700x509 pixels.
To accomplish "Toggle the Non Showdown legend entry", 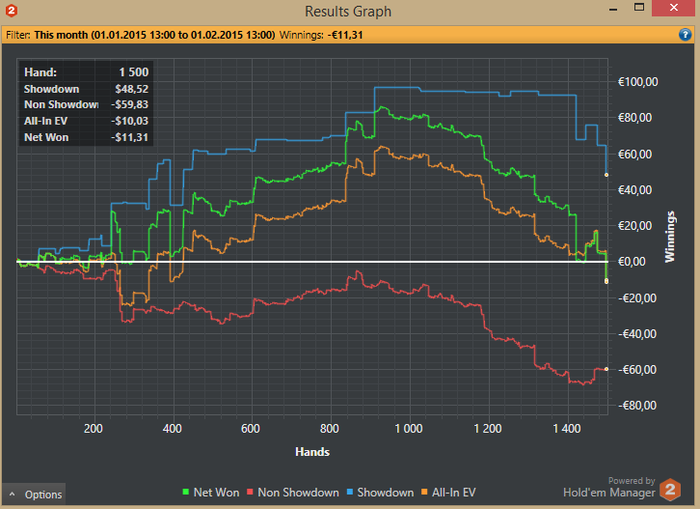I will [293, 492].
